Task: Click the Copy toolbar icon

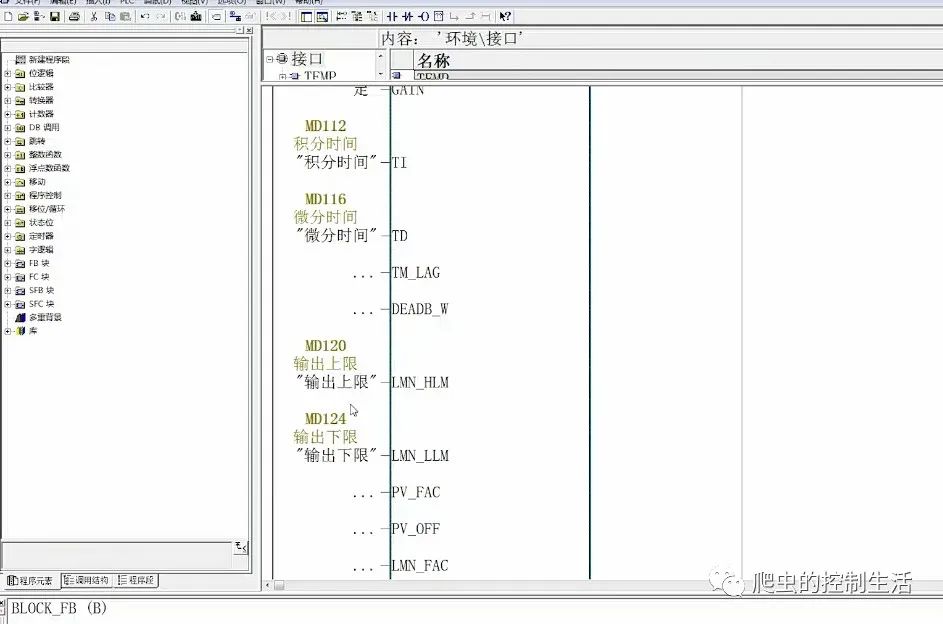Action: click(x=109, y=17)
